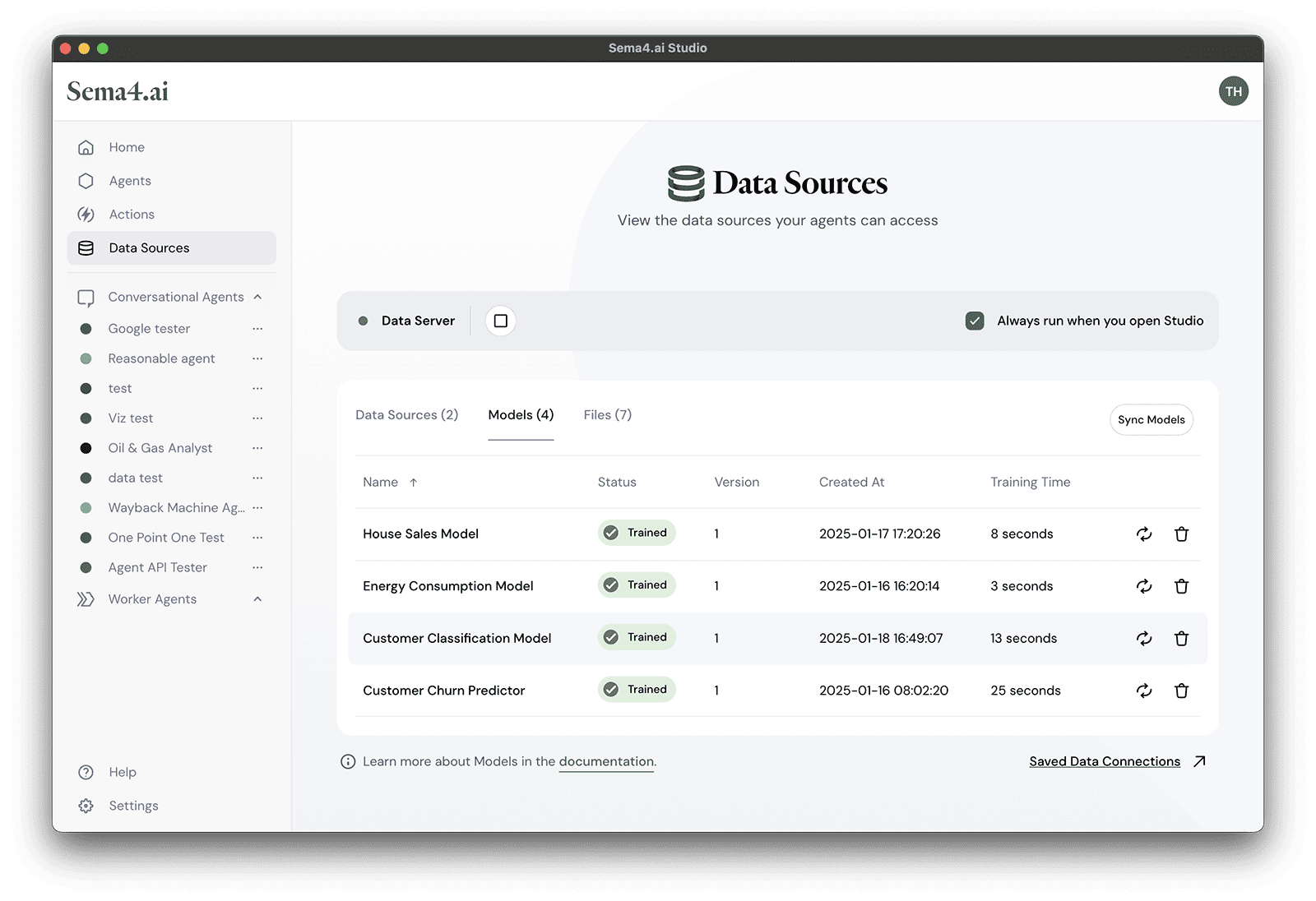The image size is (1316, 901).
Task: Stop the Data Server
Action: coord(500,321)
